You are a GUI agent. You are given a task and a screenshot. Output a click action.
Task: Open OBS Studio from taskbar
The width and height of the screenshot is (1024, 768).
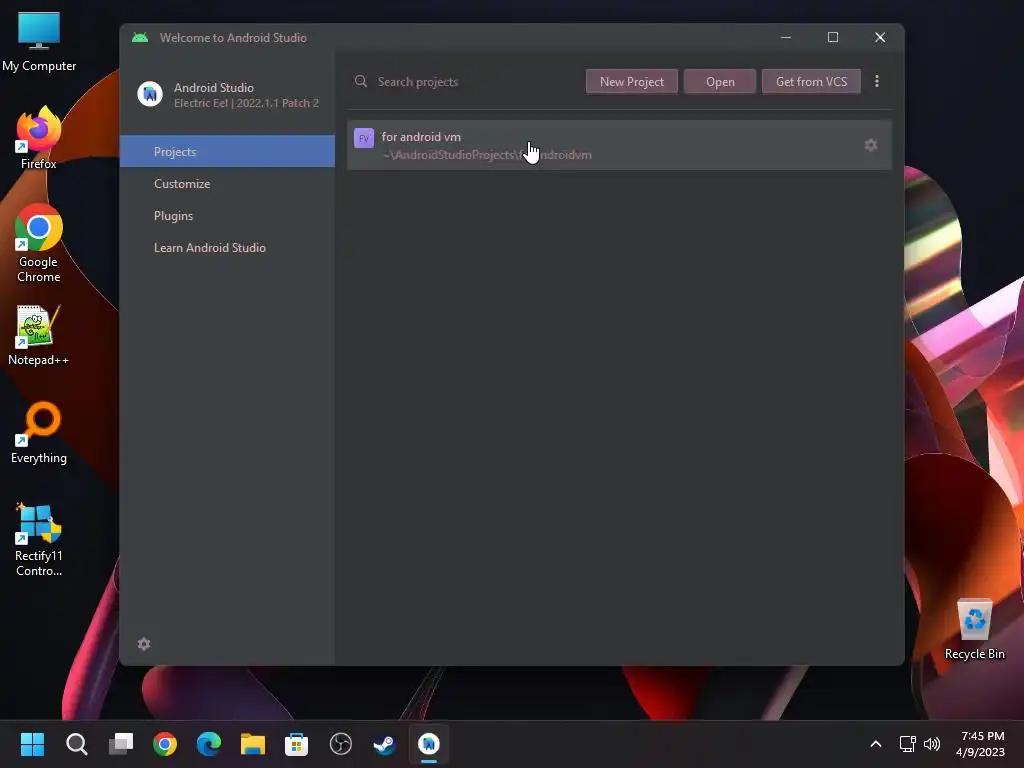click(x=341, y=744)
